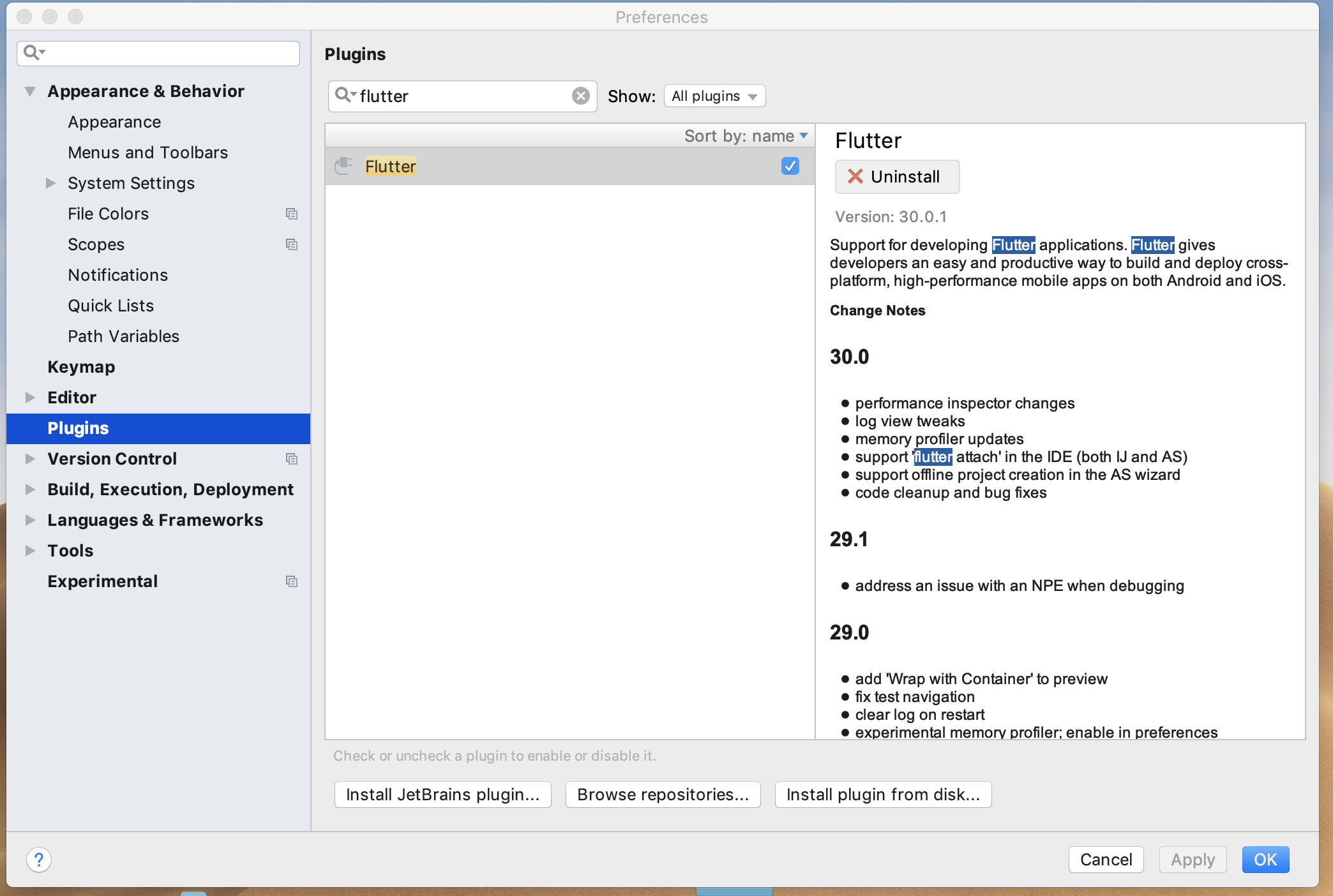Expand the Tools section

point(30,551)
